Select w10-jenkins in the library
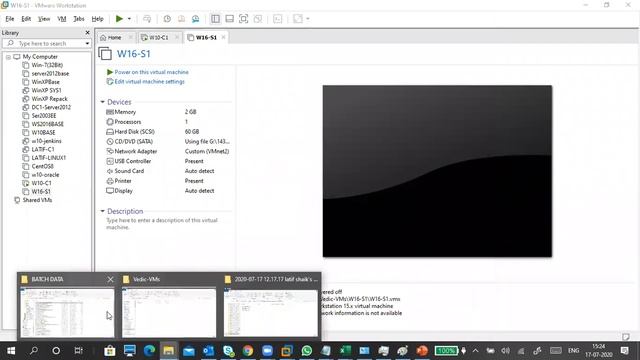The height and width of the screenshot is (360, 640). coord(42,141)
